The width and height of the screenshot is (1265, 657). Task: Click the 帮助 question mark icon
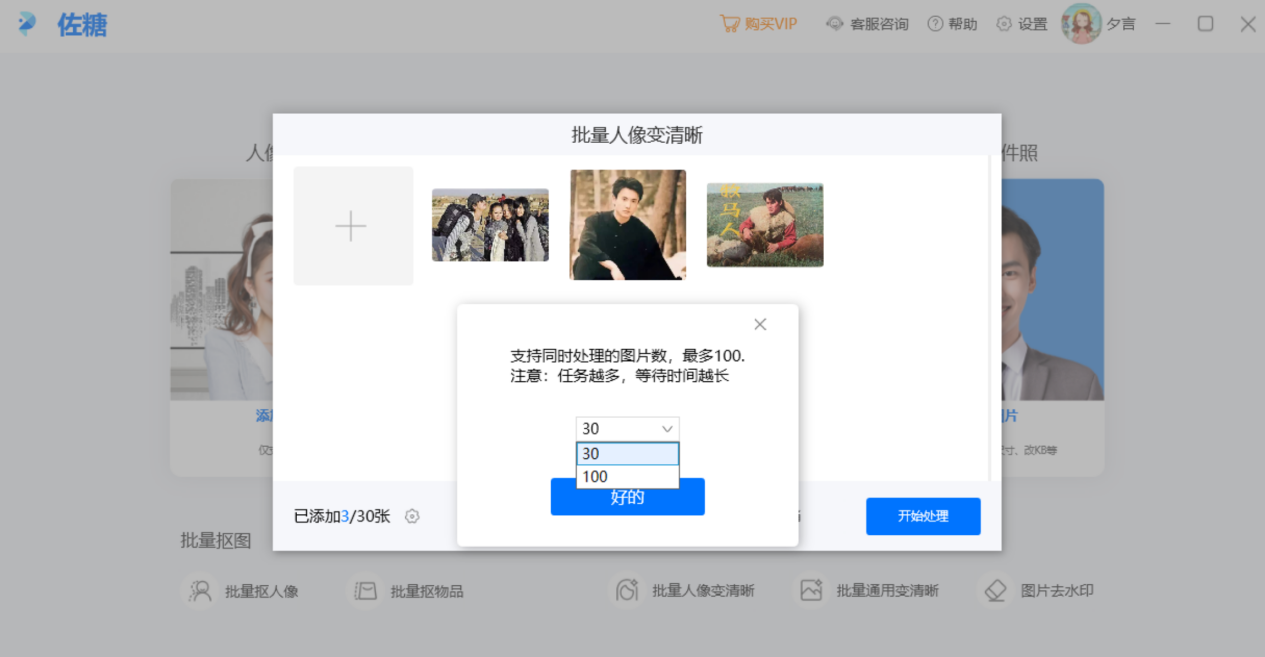pyautogui.click(x=933, y=23)
